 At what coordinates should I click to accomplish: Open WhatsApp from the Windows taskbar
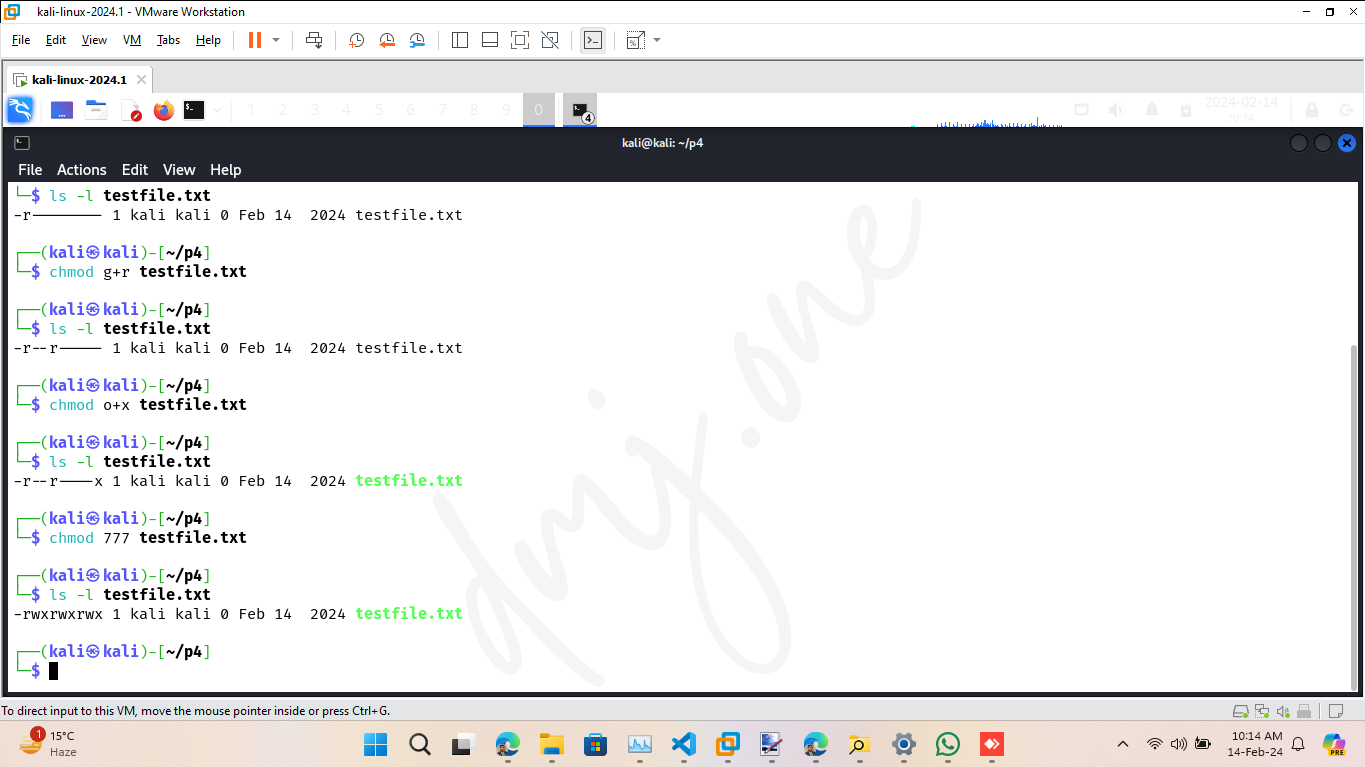point(948,744)
